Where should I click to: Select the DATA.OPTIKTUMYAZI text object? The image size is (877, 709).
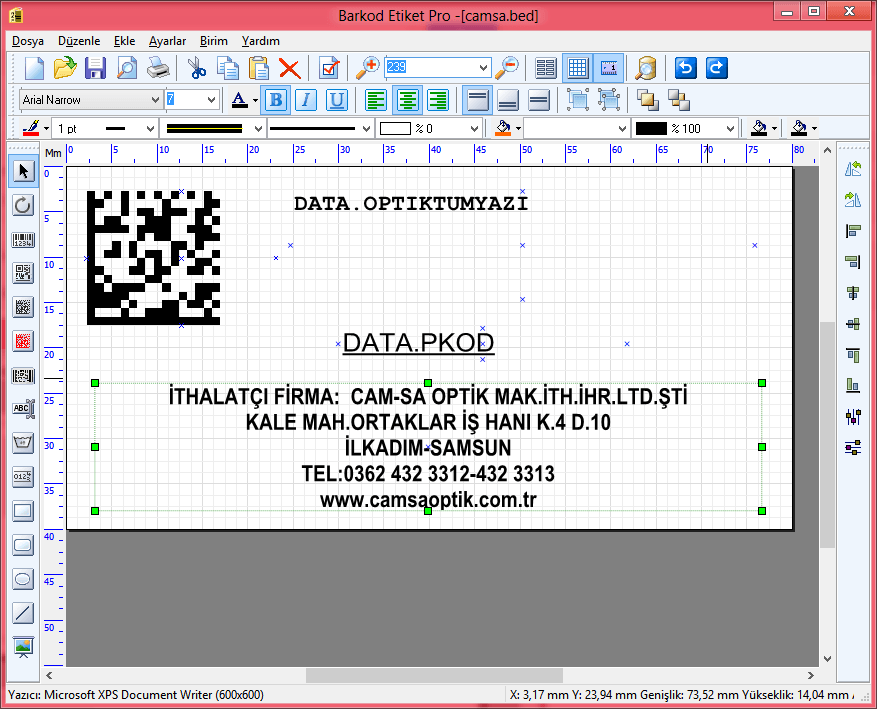[411, 204]
